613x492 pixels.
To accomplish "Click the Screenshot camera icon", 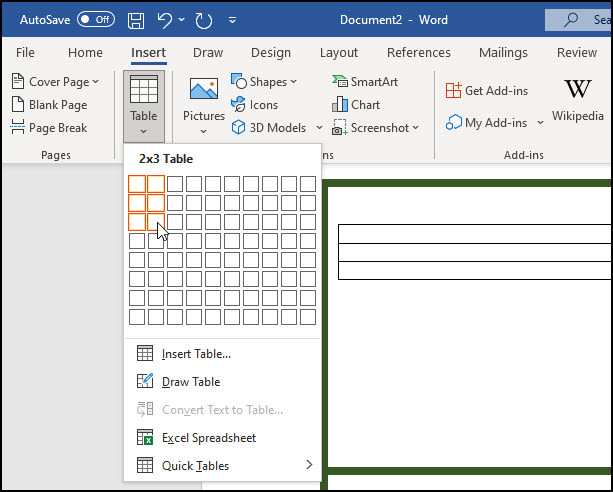I will click(x=339, y=127).
